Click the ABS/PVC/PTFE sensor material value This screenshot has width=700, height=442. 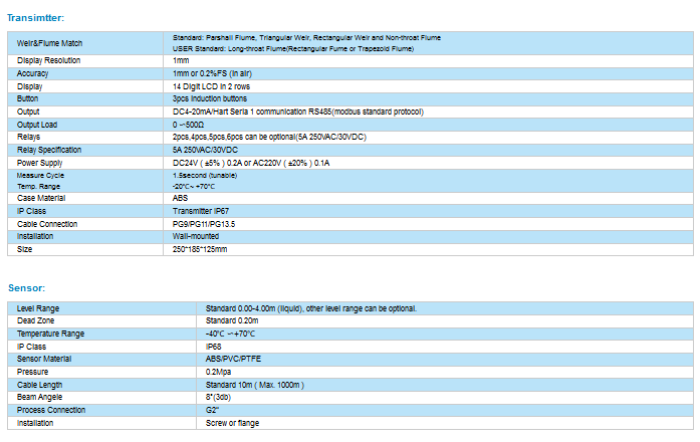pyautogui.click(x=236, y=358)
